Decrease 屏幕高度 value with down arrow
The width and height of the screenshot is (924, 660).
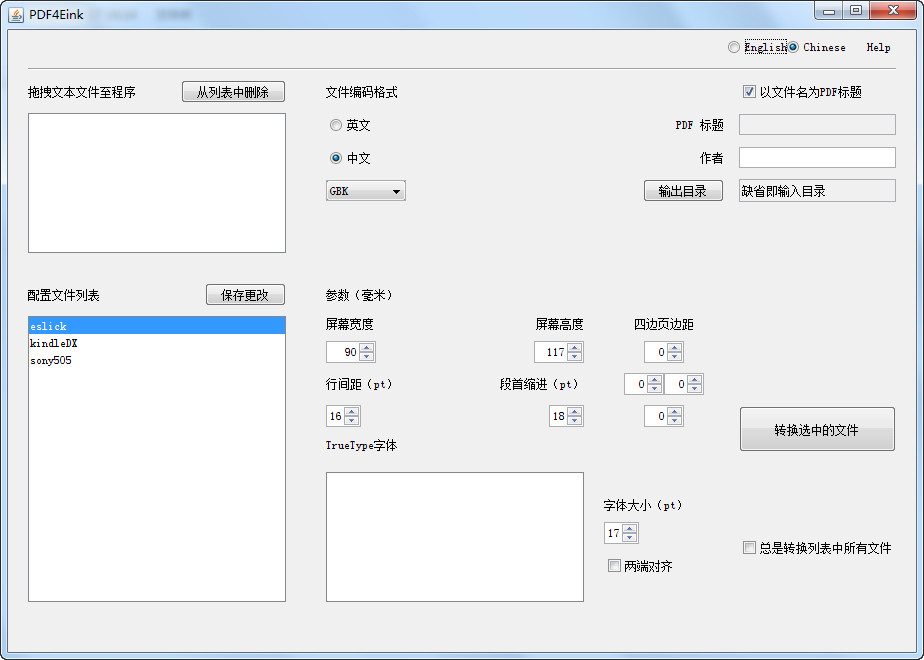(575, 357)
